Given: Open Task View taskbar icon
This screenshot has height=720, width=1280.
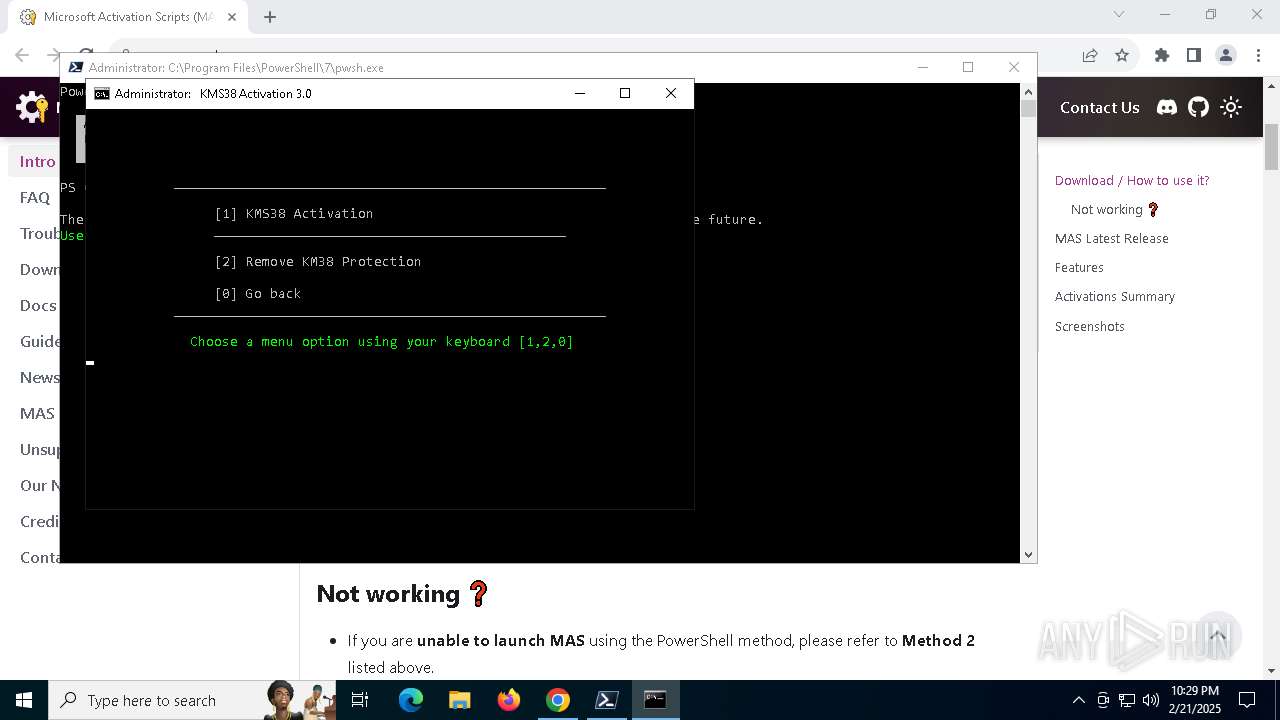Looking at the screenshot, I should coord(360,700).
